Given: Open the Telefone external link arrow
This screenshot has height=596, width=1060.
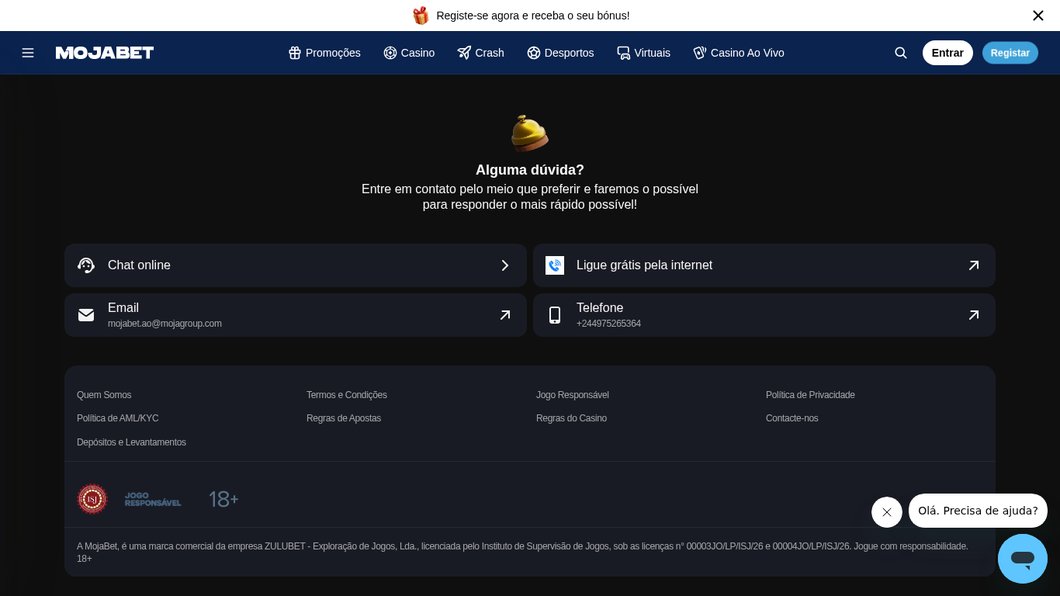Looking at the screenshot, I should pos(973,315).
